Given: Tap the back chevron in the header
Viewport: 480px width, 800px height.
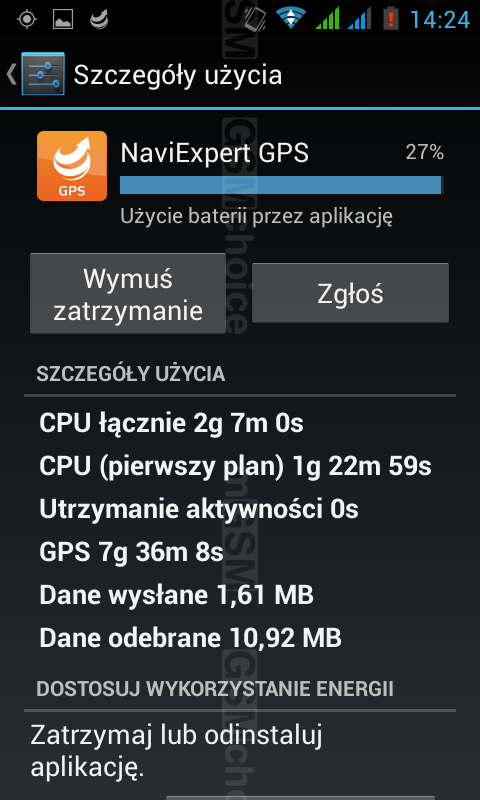Looking at the screenshot, I should coord(11,74).
